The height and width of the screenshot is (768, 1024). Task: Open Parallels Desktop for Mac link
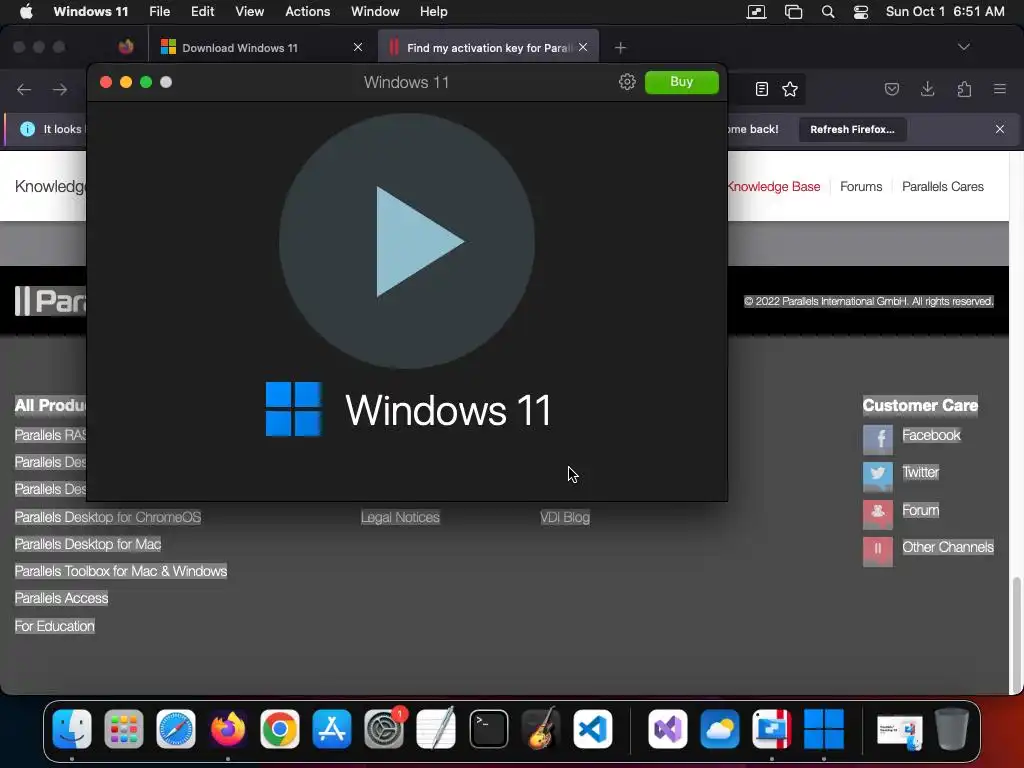click(x=88, y=544)
